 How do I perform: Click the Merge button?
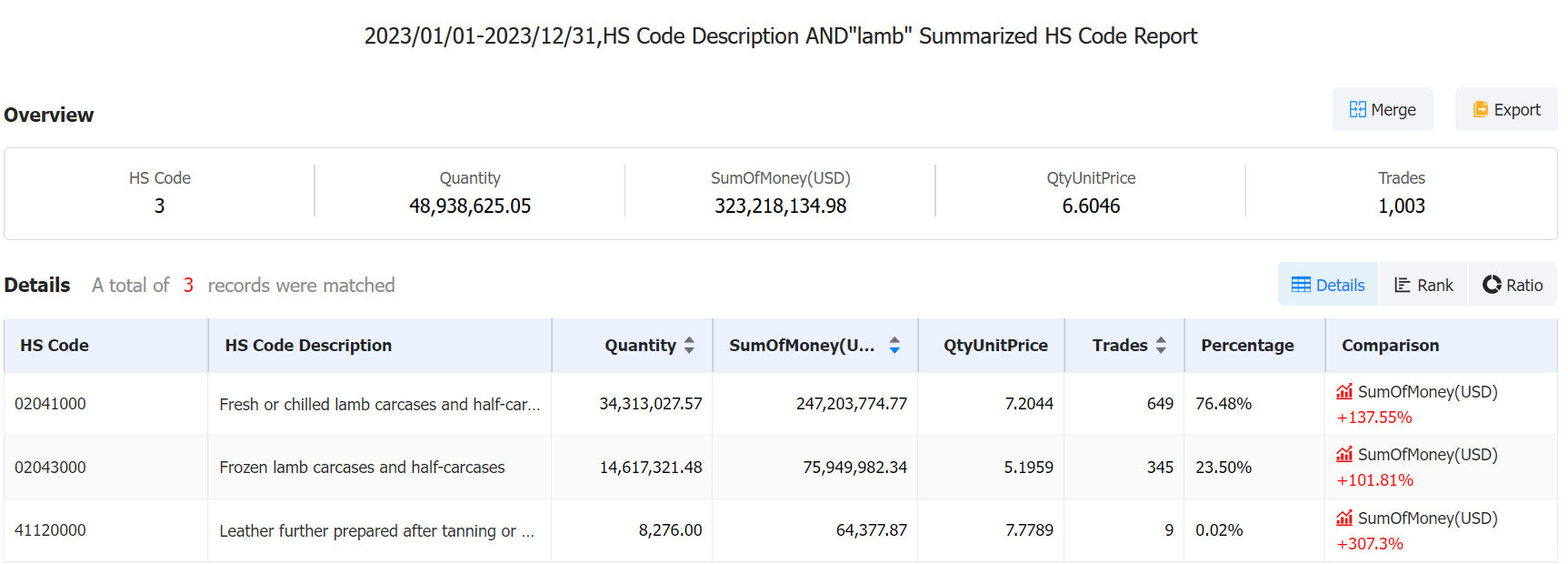point(1383,109)
